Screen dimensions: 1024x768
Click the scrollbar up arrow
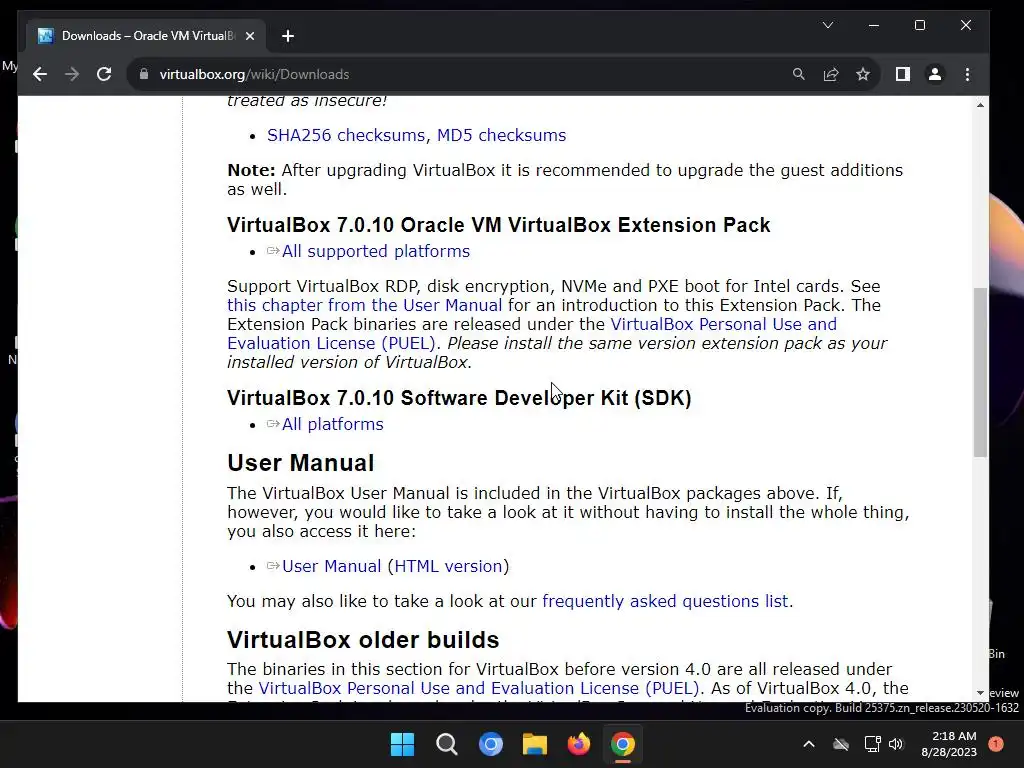point(980,104)
